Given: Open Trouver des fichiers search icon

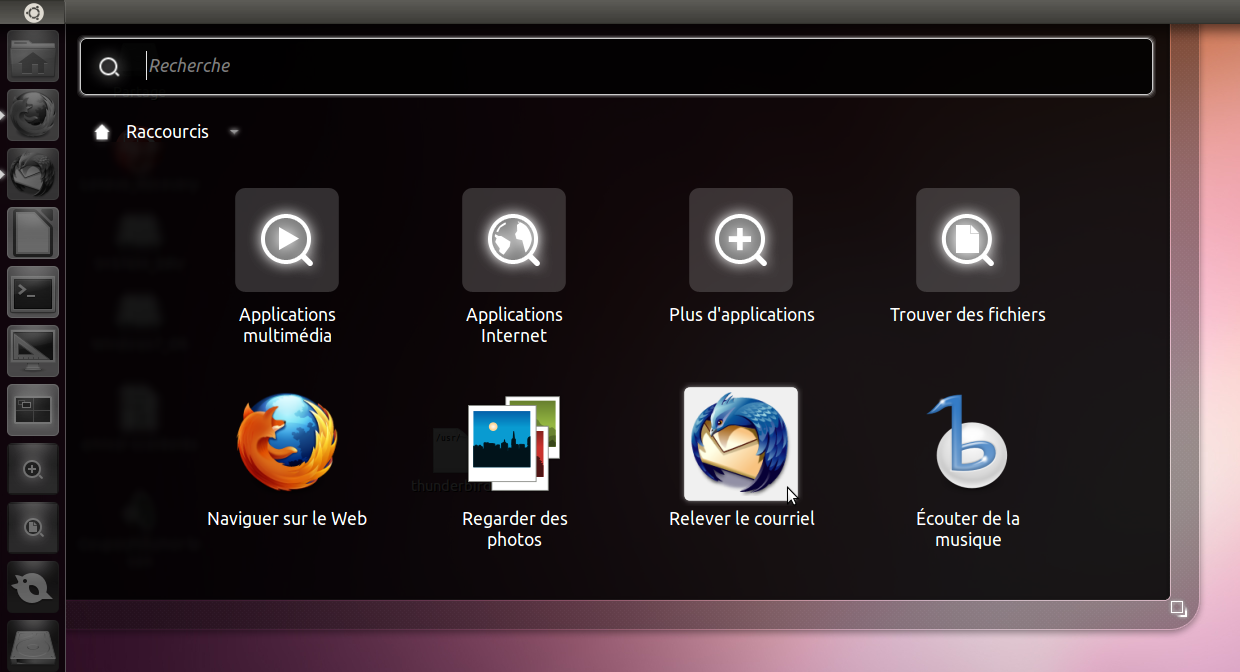Looking at the screenshot, I should click(968, 240).
